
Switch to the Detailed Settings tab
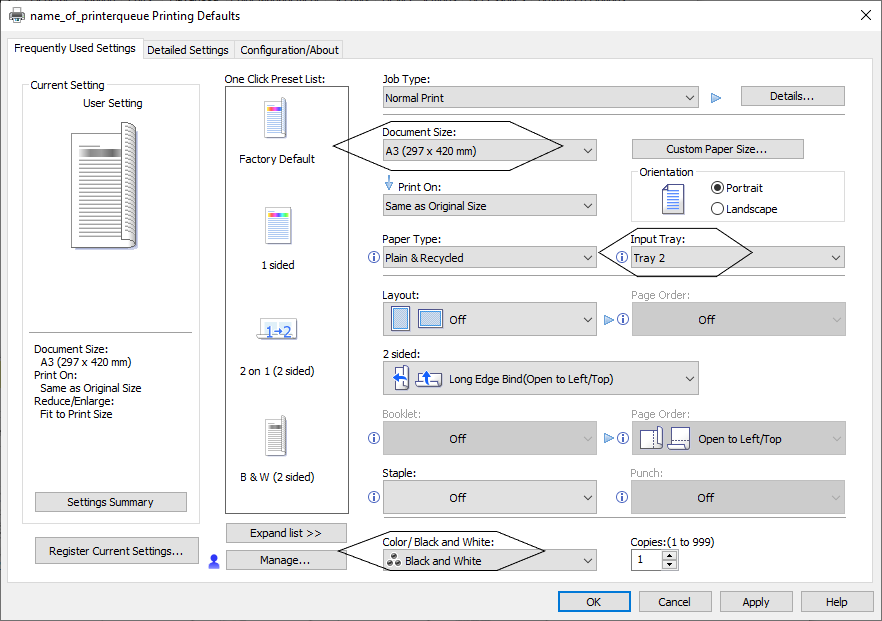[x=188, y=50]
